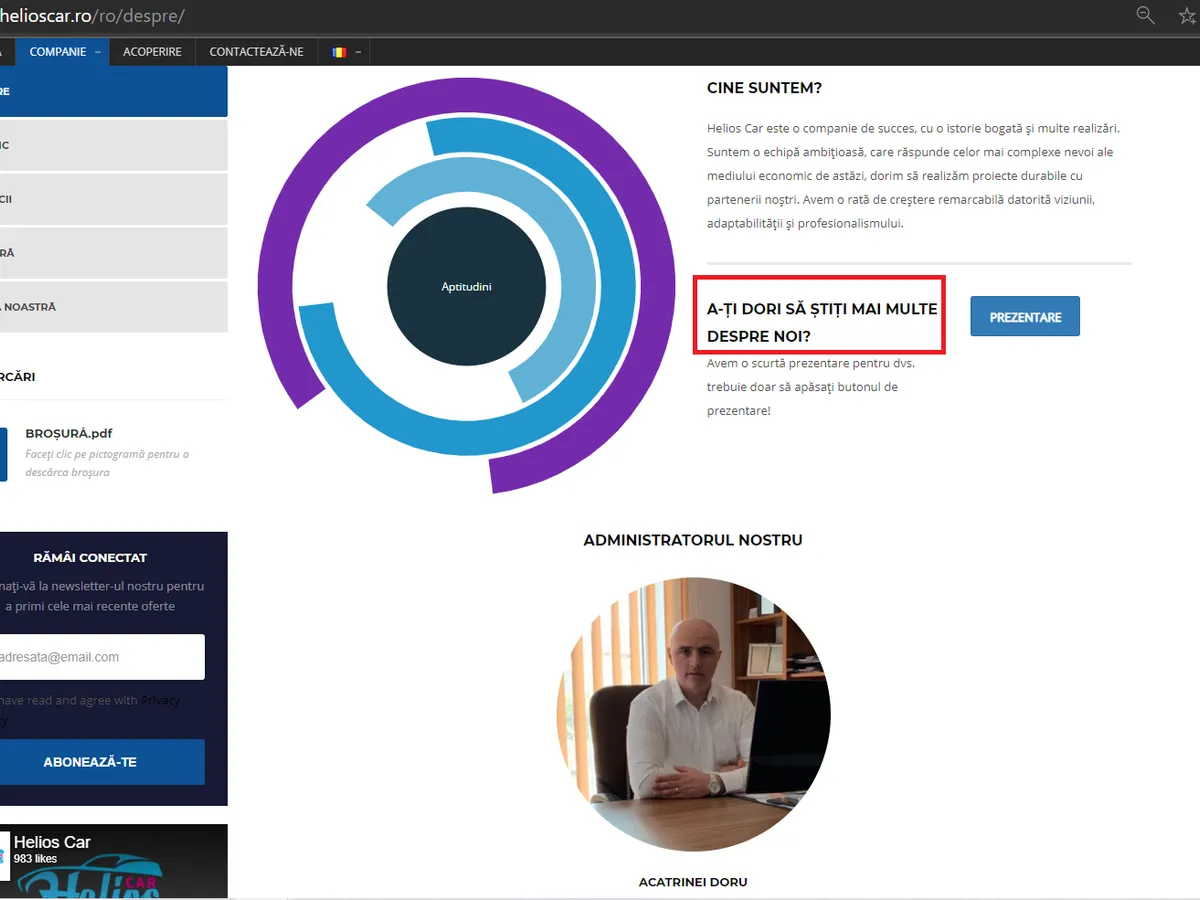Go to the CONTACTEAZĂ-NE page
The width and height of the screenshot is (1200, 900).
(256, 52)
